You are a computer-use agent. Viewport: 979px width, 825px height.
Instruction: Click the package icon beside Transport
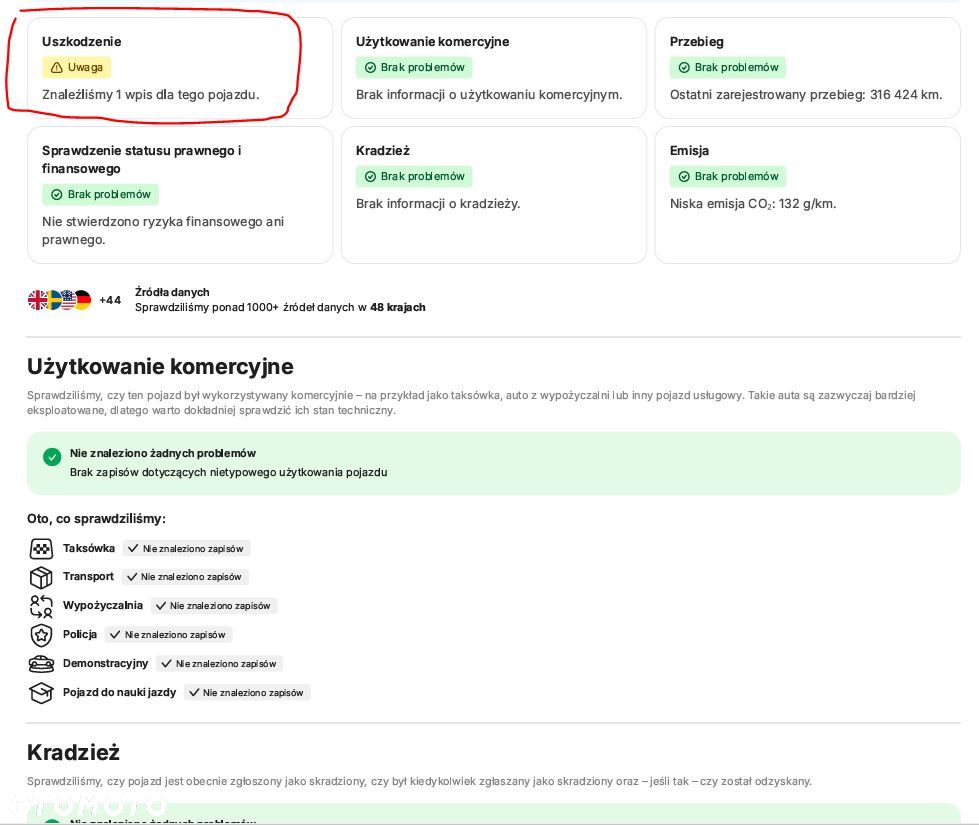click(x=41, y=577)
